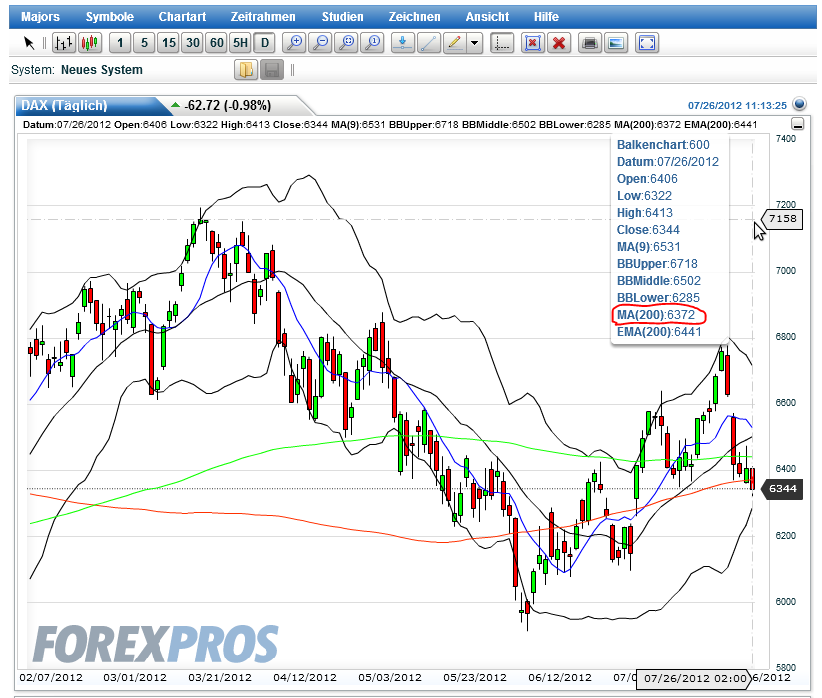
Task: Activate the pencil drawing tool
Action: 455,43
